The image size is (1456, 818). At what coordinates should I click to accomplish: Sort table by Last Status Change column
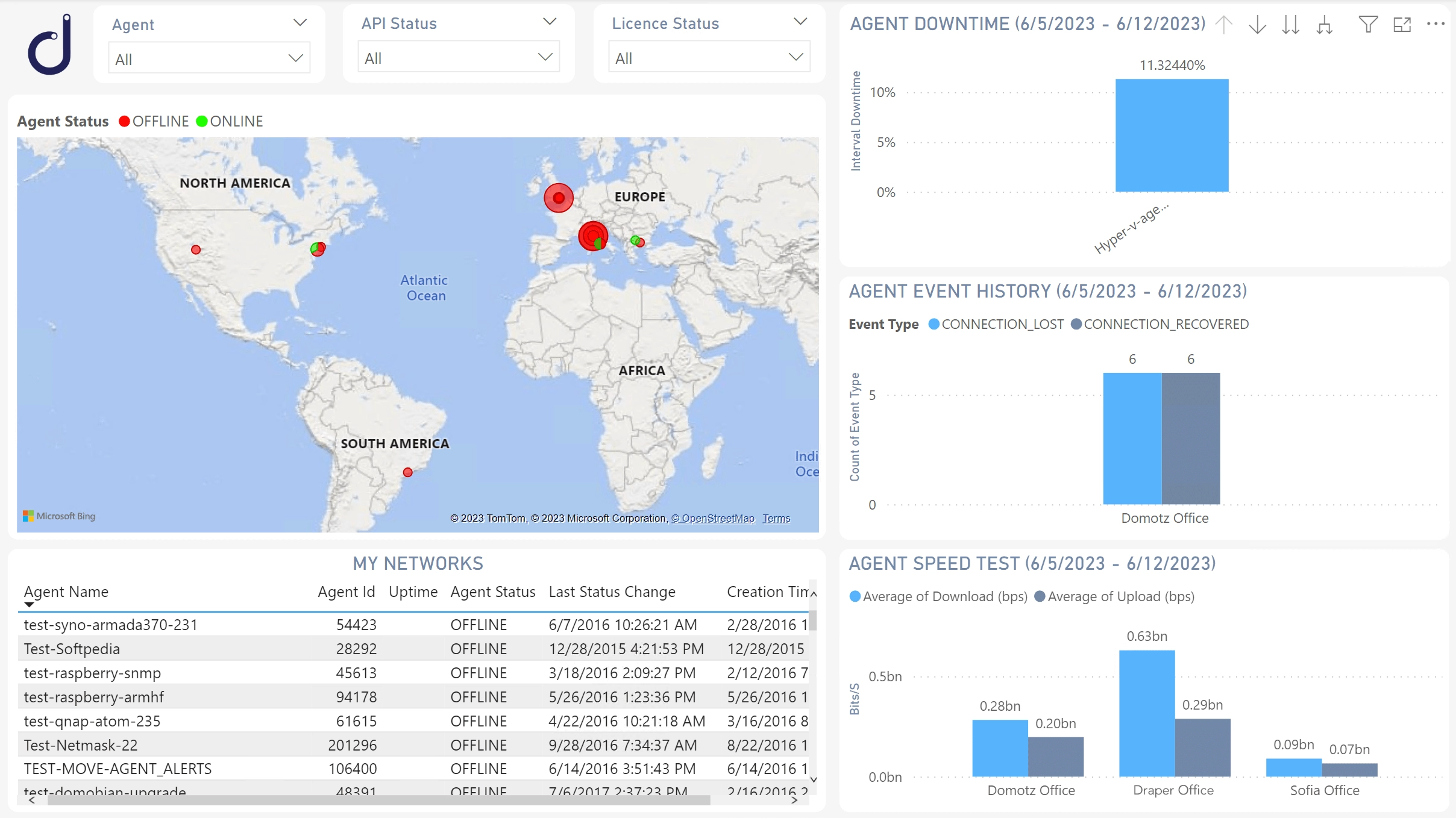(612, 592)
